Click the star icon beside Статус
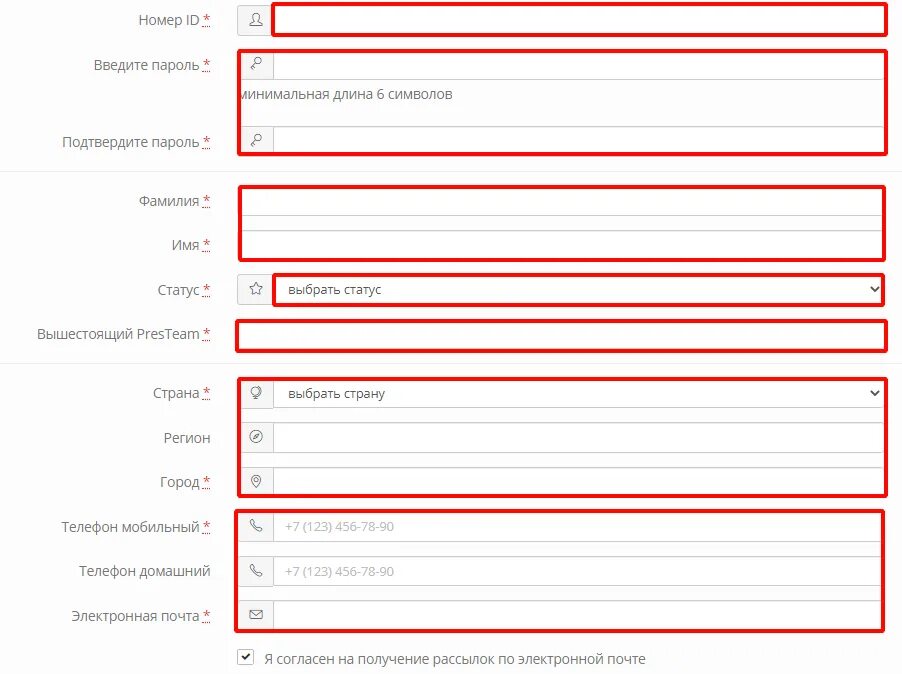The width and height of the screenshot is (902, 674). point(255,289)
